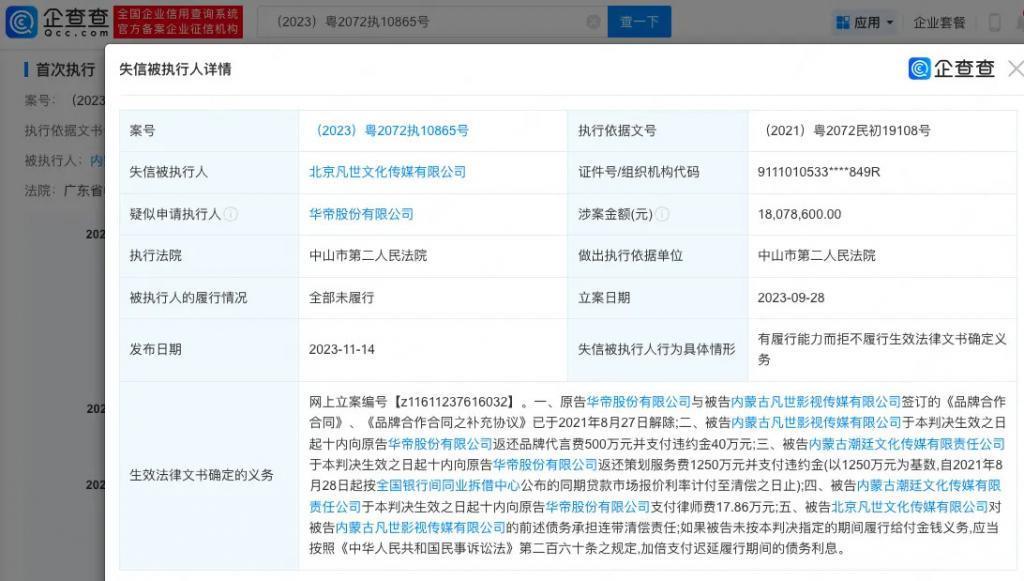Open link for 华帝股份有限公司

pos(359,213)
